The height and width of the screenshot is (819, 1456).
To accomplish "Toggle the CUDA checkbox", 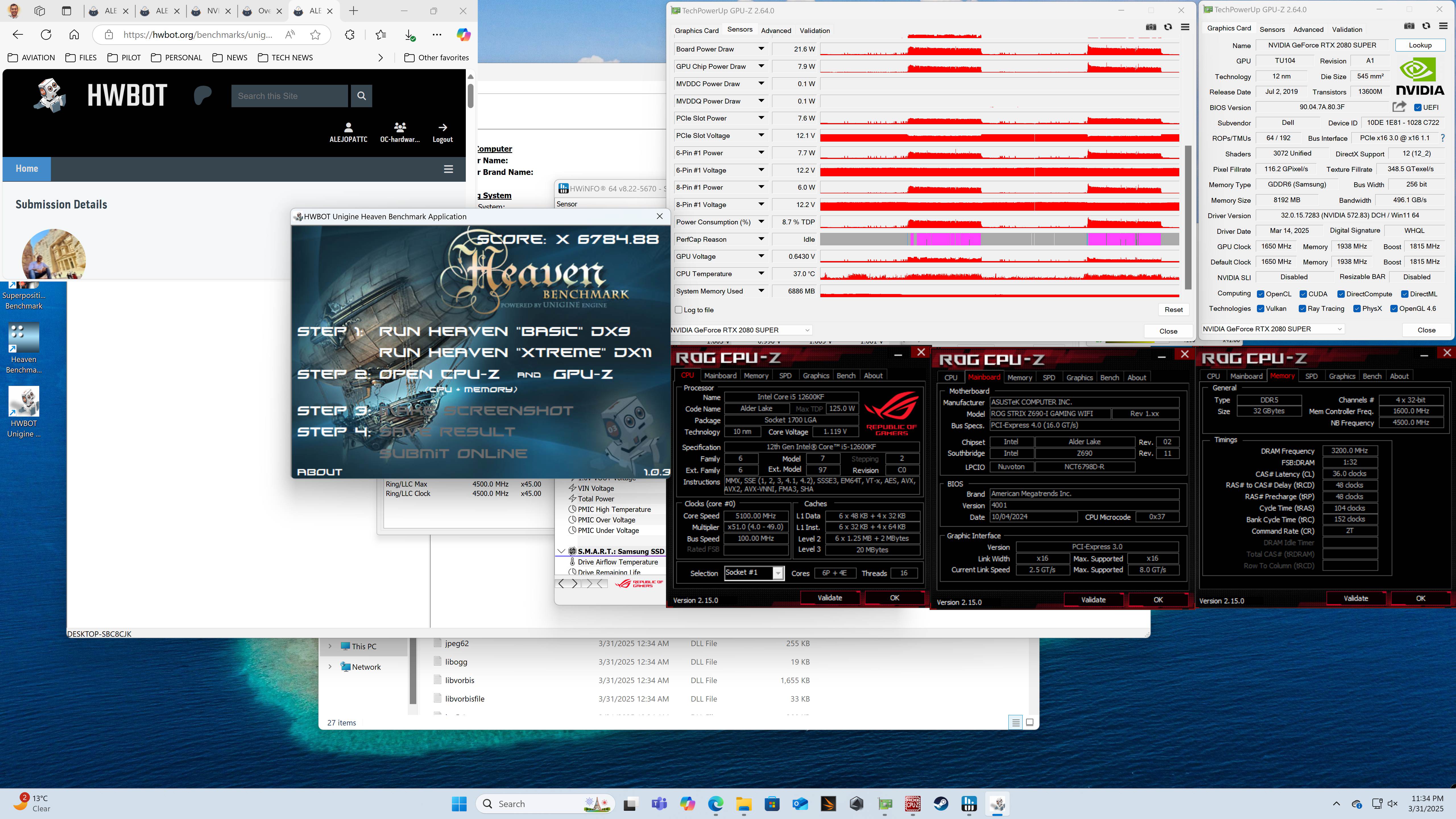I will (x=1303, y=294).
